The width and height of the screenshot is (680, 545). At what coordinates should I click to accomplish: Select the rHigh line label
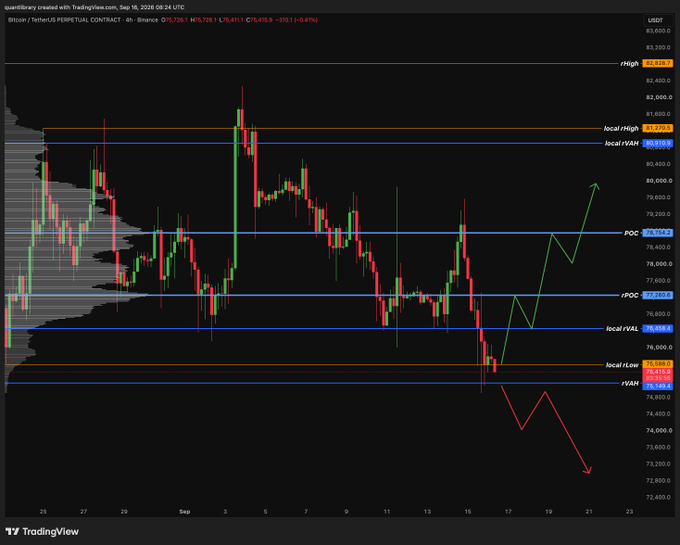[x=629, y=63]
